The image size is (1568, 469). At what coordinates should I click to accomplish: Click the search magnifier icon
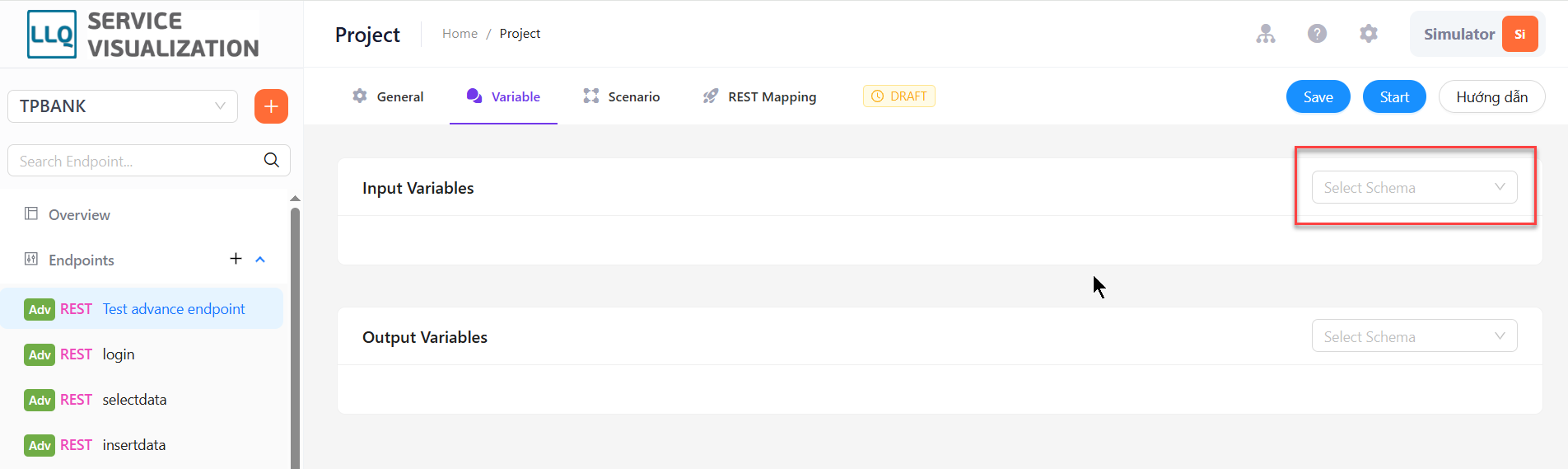[272, 161]
